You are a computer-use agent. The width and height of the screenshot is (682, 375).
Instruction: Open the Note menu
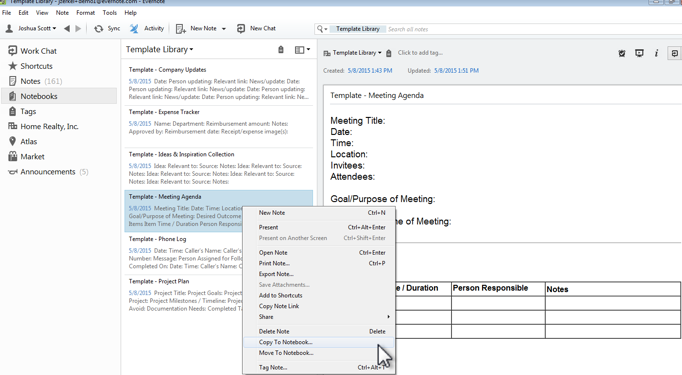tap(62, 13)
